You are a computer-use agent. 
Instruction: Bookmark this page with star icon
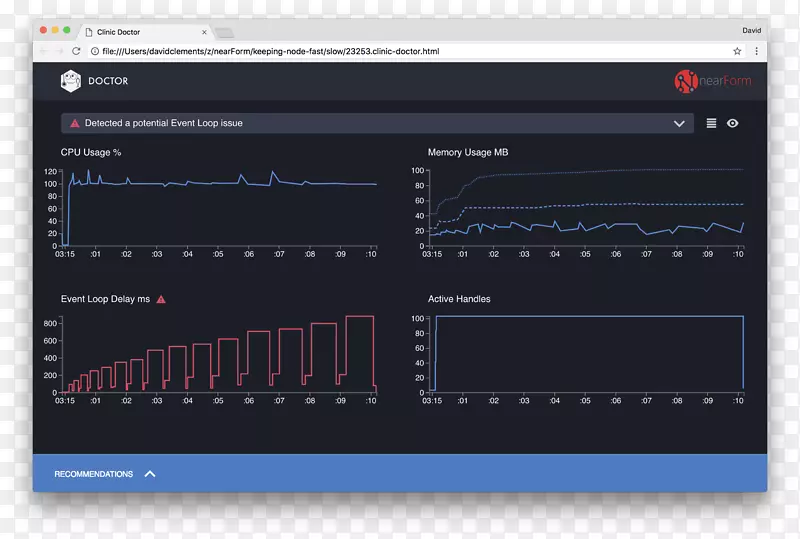coord(737,51)
